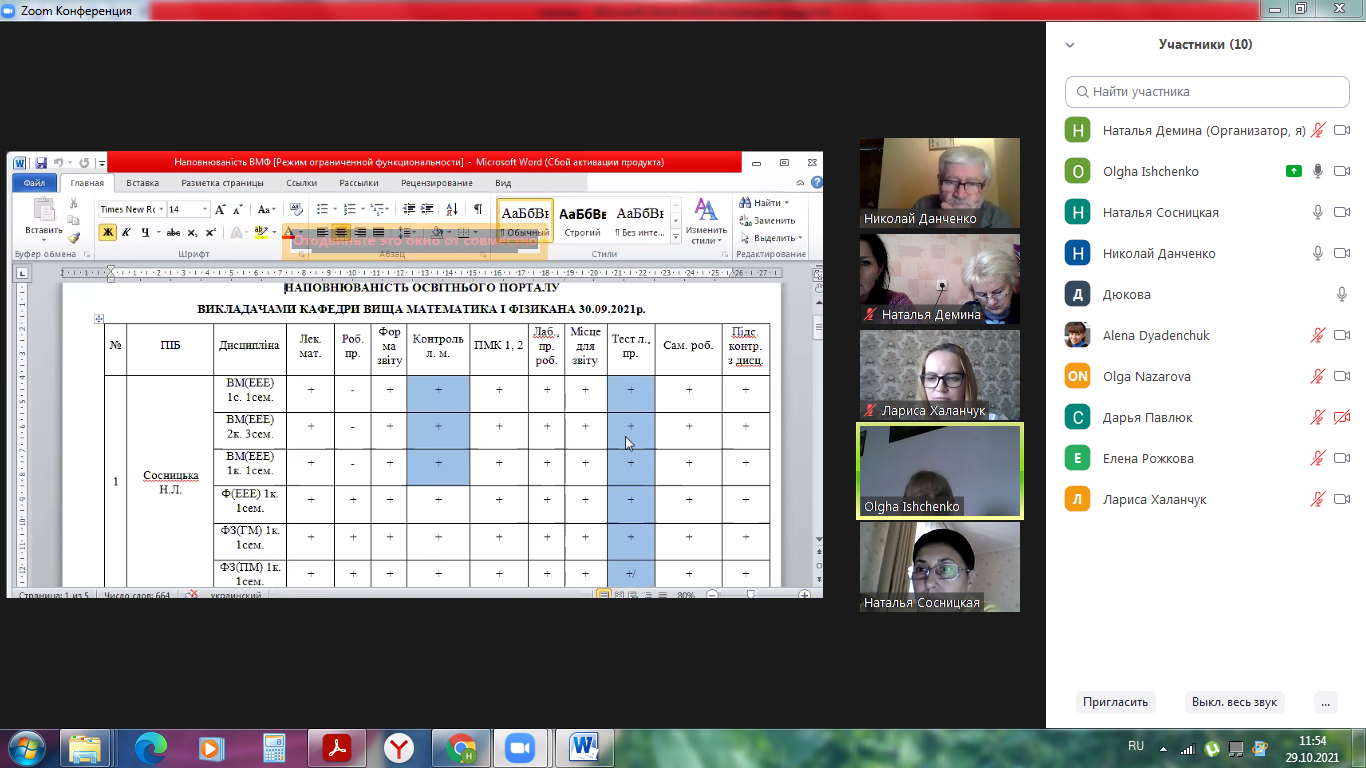Mute Николай Данченко's microphone
Image resolution: width=1366 pixels, height=768 pixels.
[1318, 253]
